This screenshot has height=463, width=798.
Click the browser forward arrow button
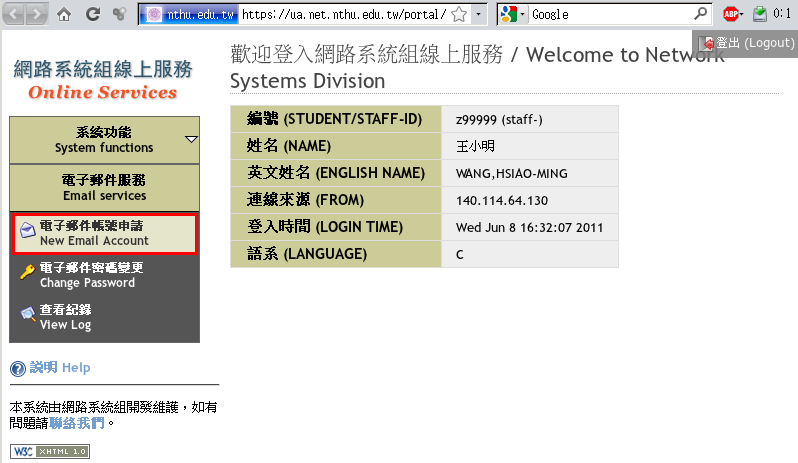pyautogui.click(x=36, y=14)
